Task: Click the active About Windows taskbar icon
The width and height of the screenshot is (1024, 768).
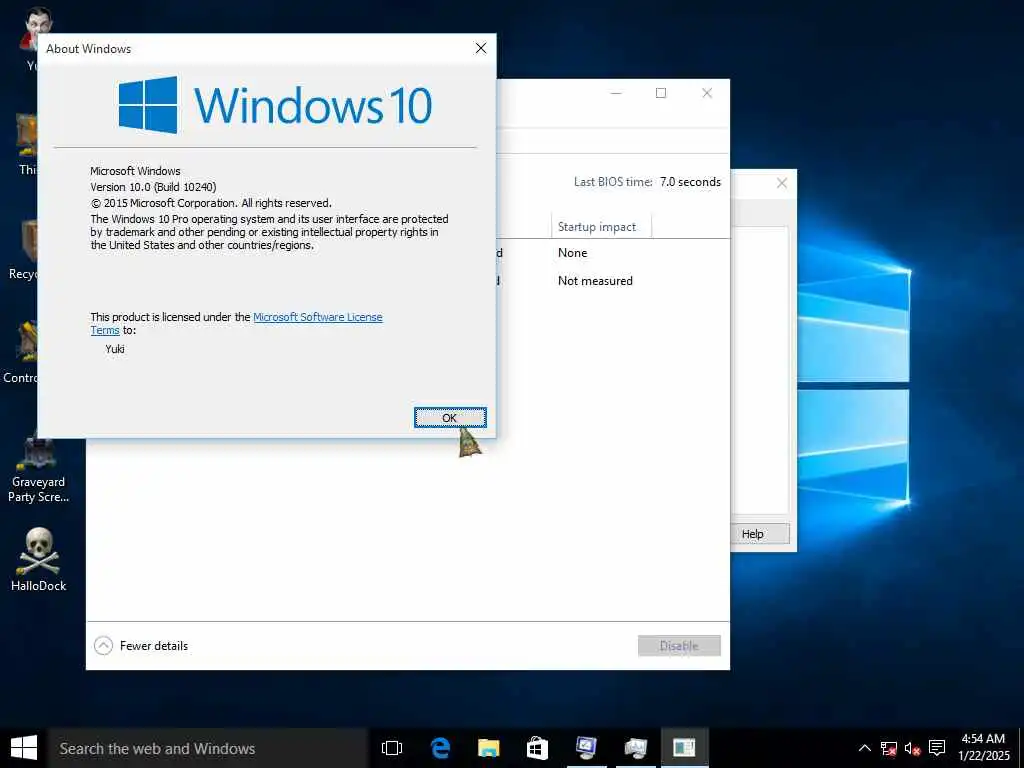Action: tap(684, 748)
